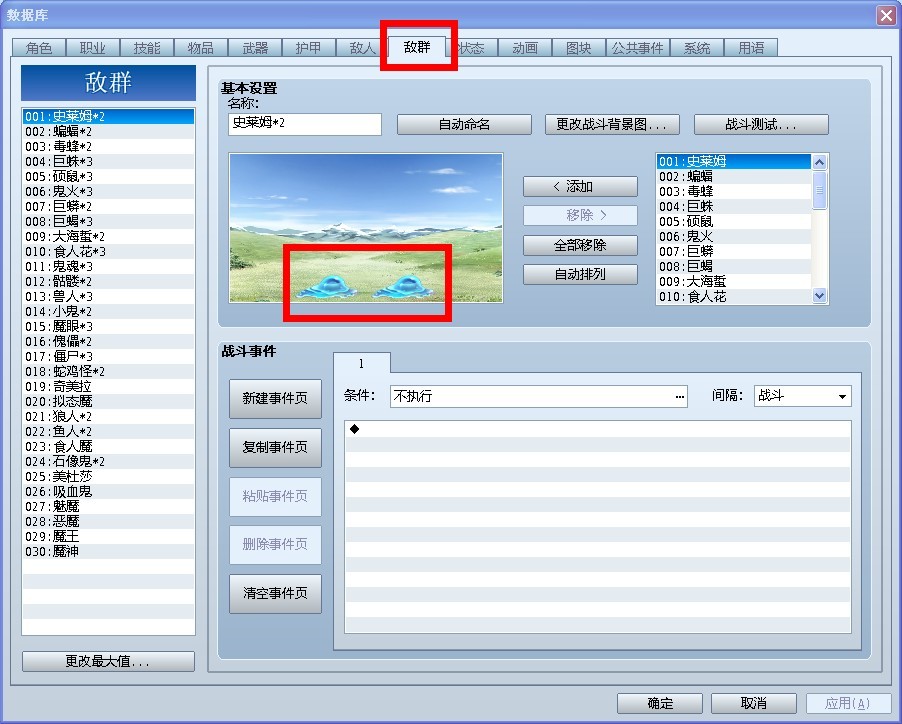This screenshot has width=902, height=724.
Task: Select troop 019:奇美拉
Action: tap(108, 386)
